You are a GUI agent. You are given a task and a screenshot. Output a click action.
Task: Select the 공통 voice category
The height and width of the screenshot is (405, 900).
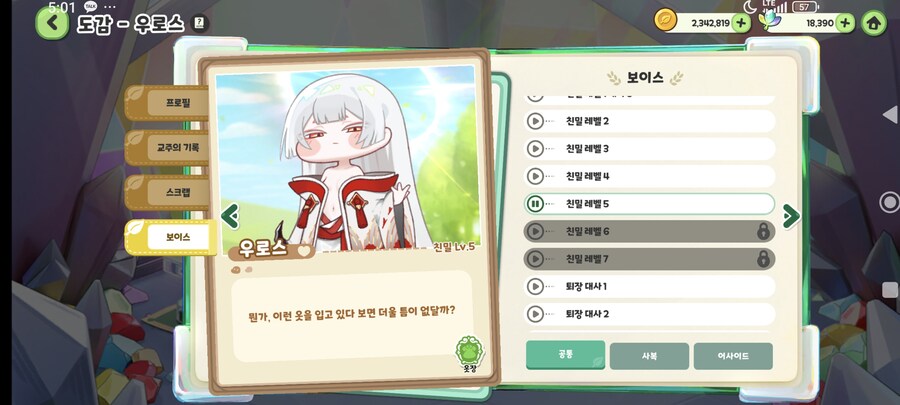(565, 355)
